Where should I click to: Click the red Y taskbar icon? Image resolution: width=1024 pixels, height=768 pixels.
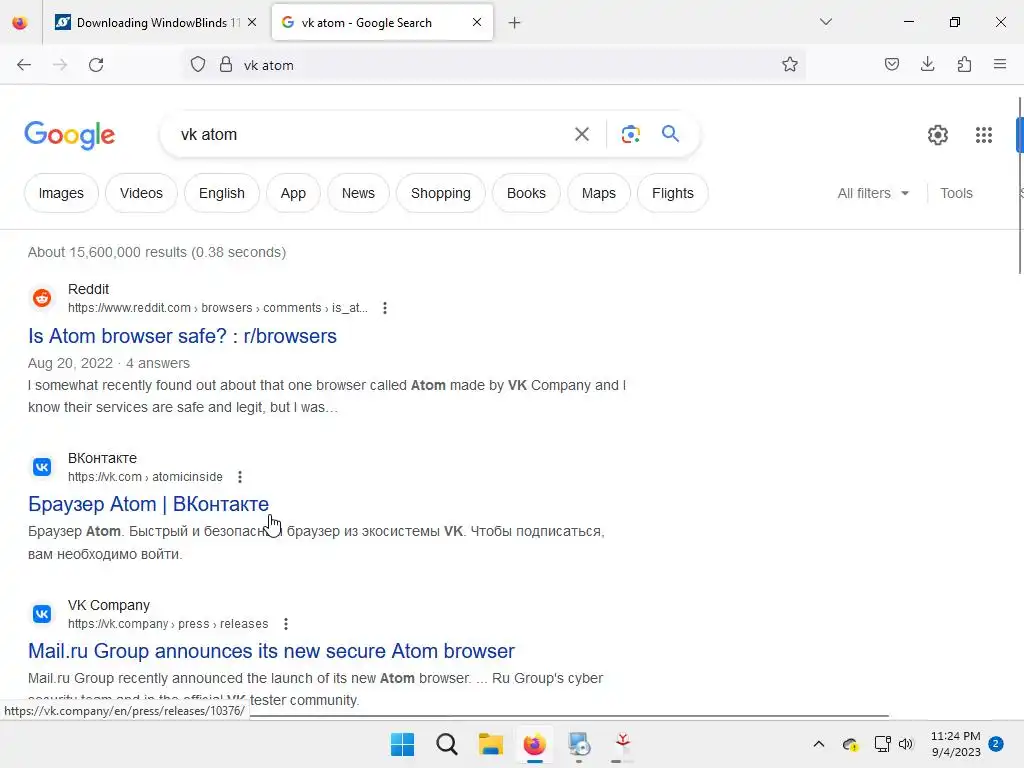point(622,743)
